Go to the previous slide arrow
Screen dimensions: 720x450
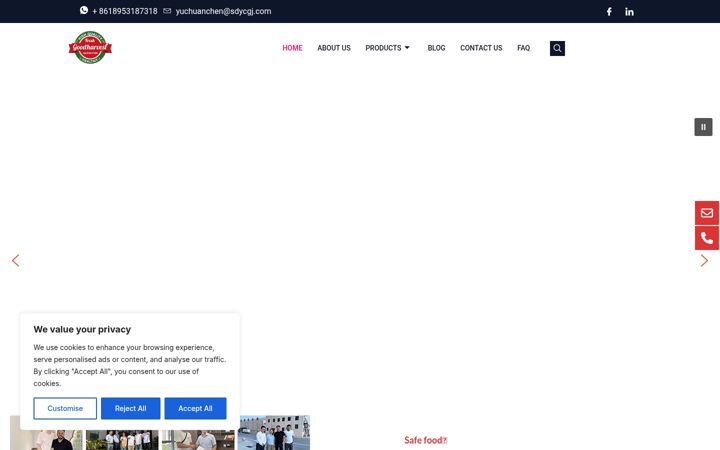[x=16, y=261]
